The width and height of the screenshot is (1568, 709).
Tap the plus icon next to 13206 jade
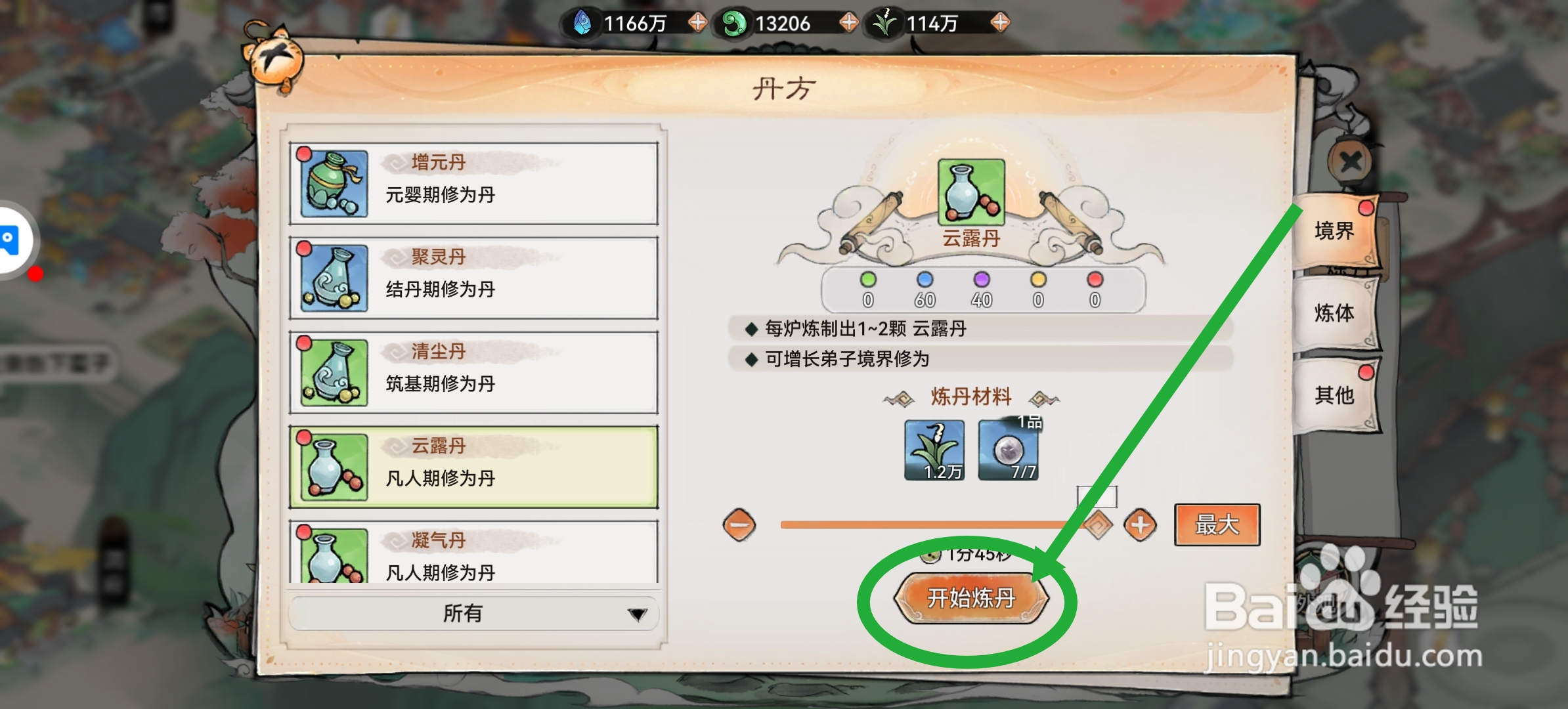848,23
